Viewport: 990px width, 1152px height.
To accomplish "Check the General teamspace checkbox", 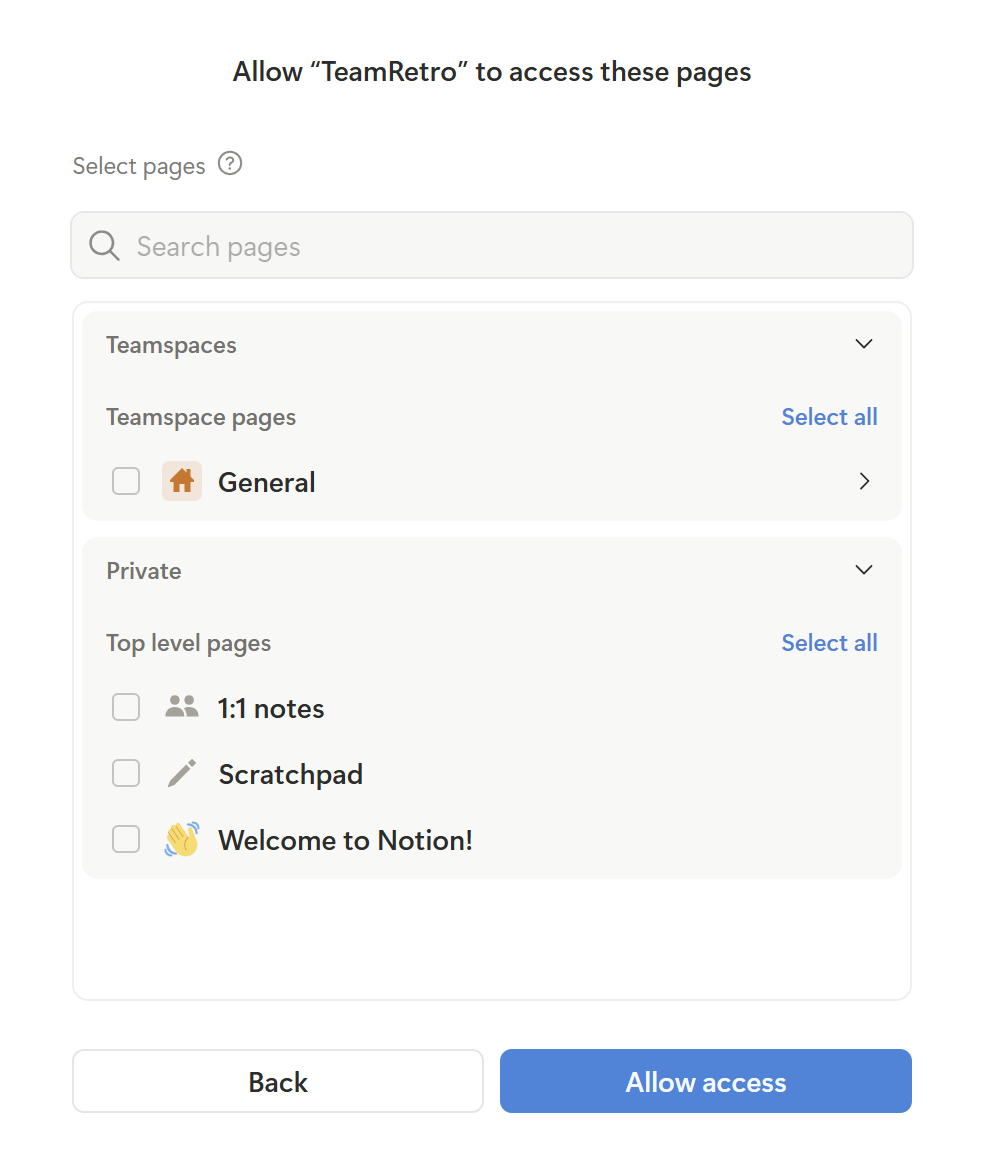I will pyautogui.click(x=126, y=481).
